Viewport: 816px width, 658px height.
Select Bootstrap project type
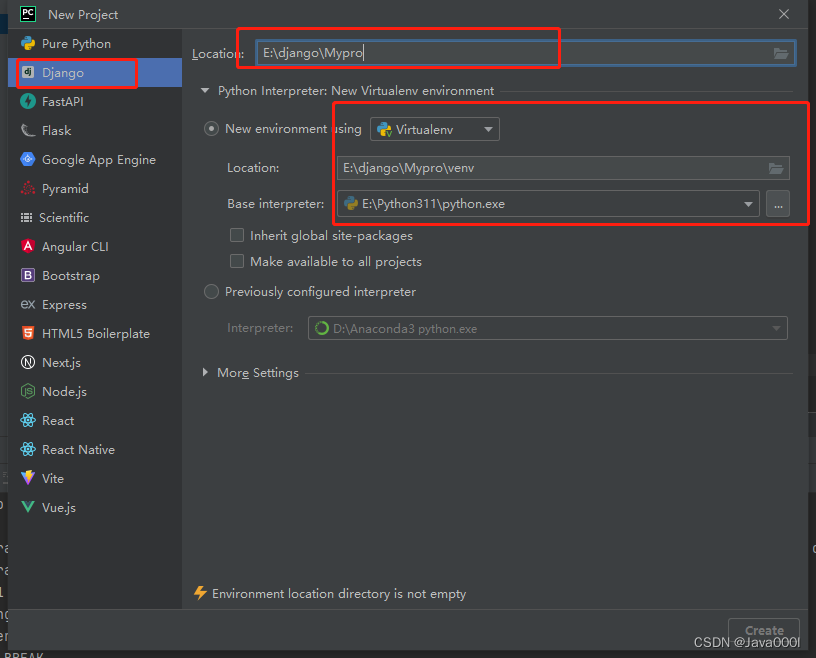tap(95, 275)
